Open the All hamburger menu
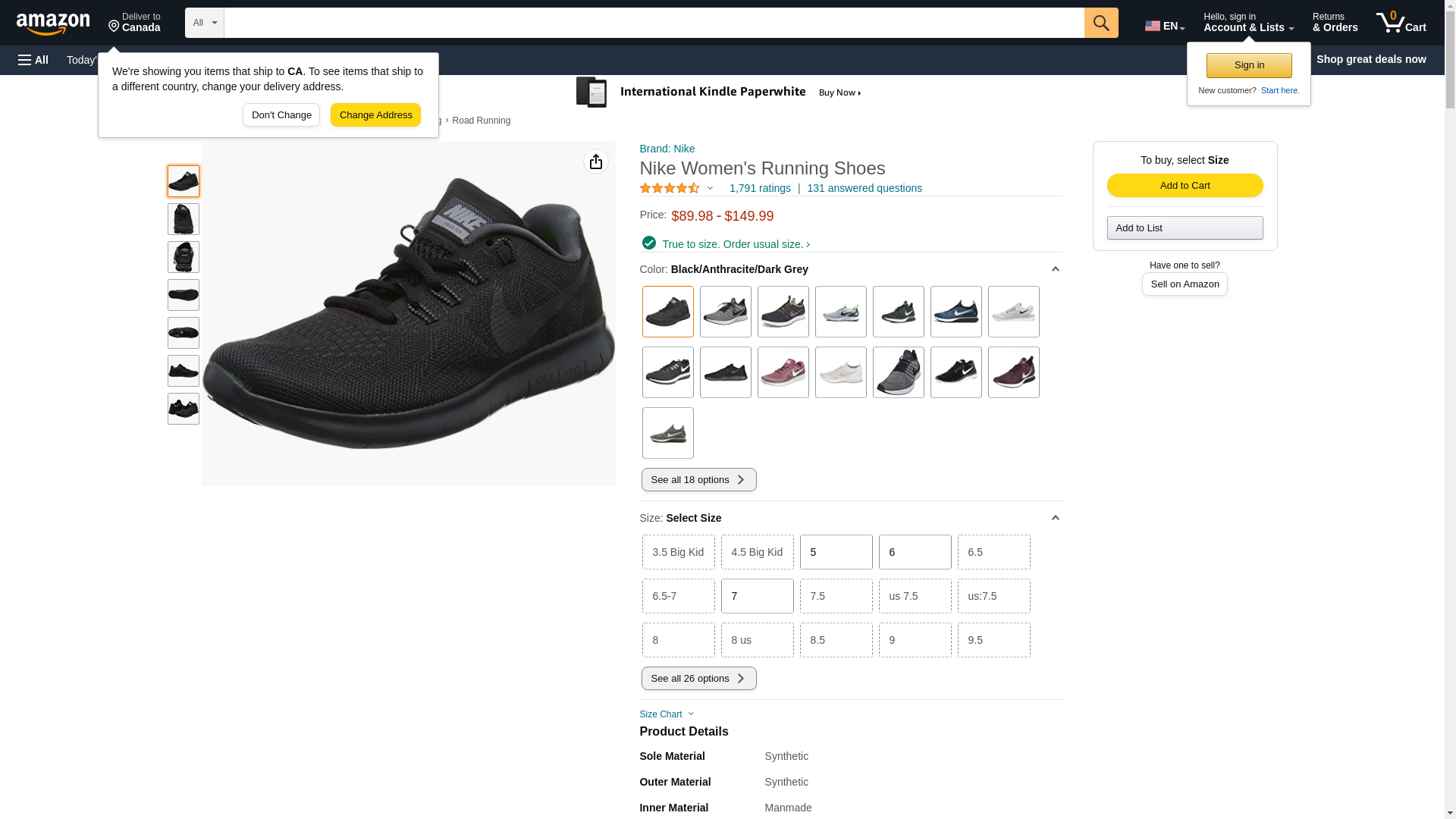The height and width of the screenshot is (819, 1456). 33,60
